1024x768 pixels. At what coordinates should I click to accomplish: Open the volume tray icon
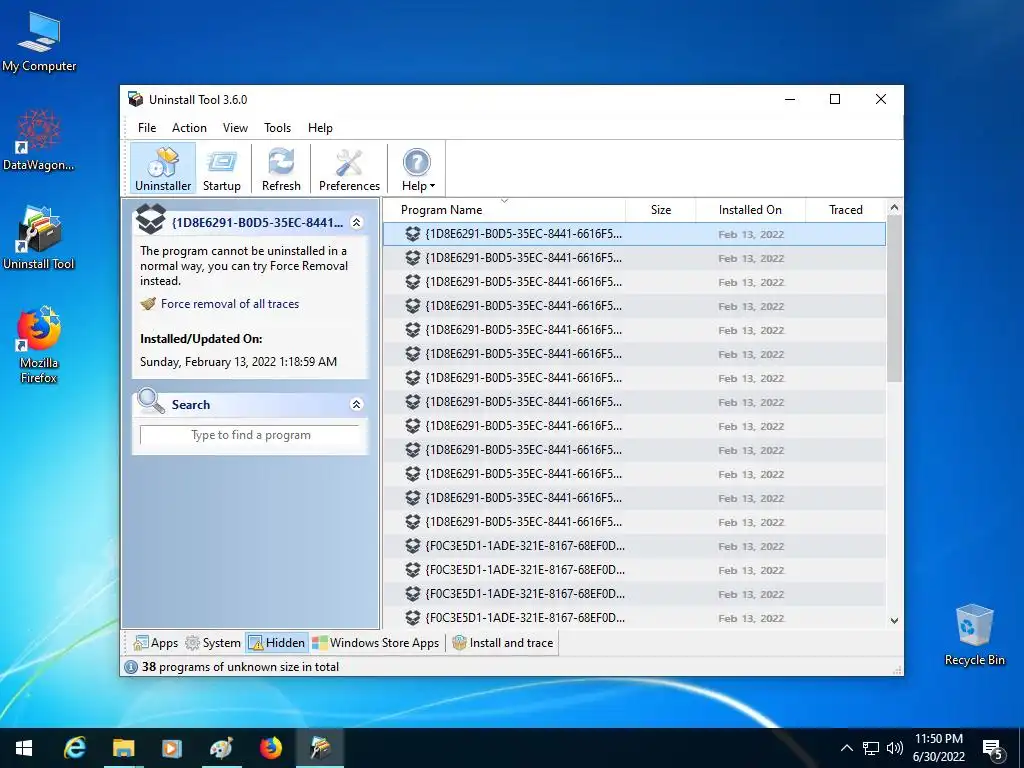point(895,748)
